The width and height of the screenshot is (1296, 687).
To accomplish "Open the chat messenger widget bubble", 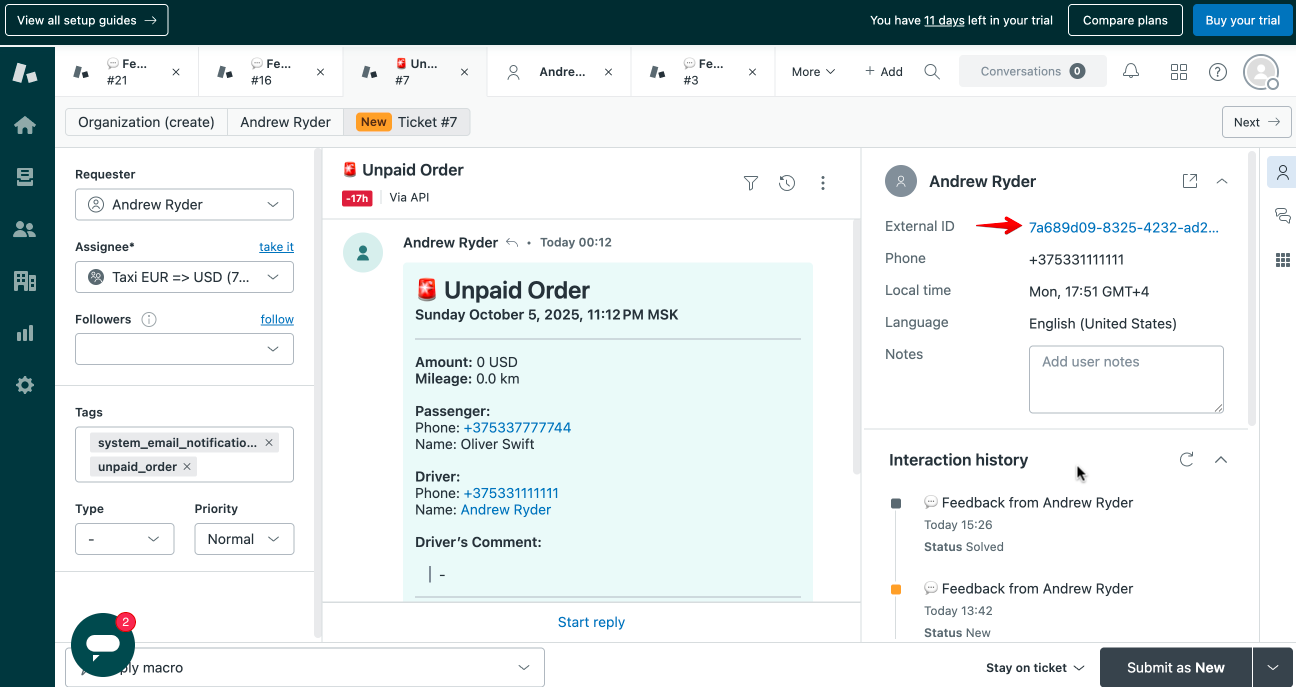I will tap(103, 645).
